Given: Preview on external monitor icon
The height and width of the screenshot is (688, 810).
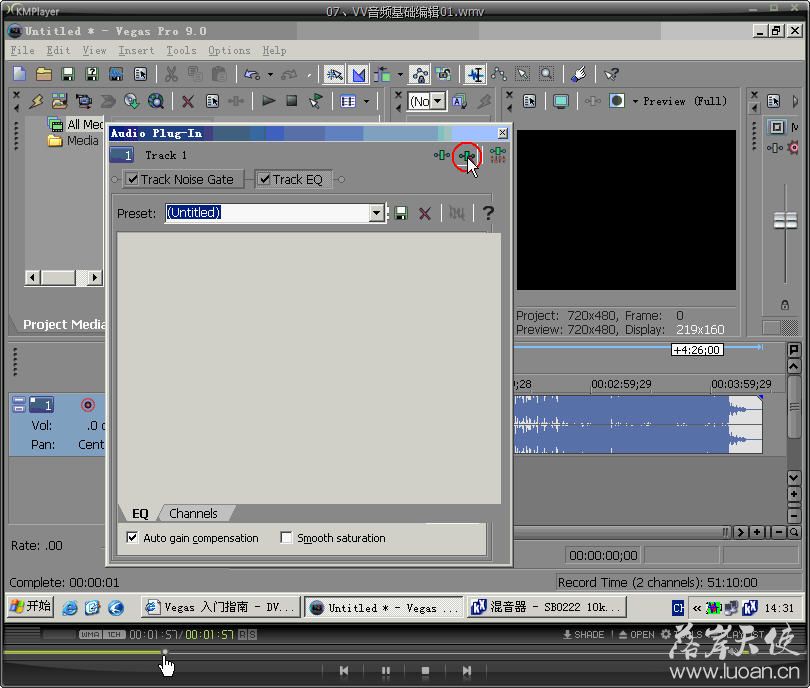Looking at the screenshot, I should point(560,101).
